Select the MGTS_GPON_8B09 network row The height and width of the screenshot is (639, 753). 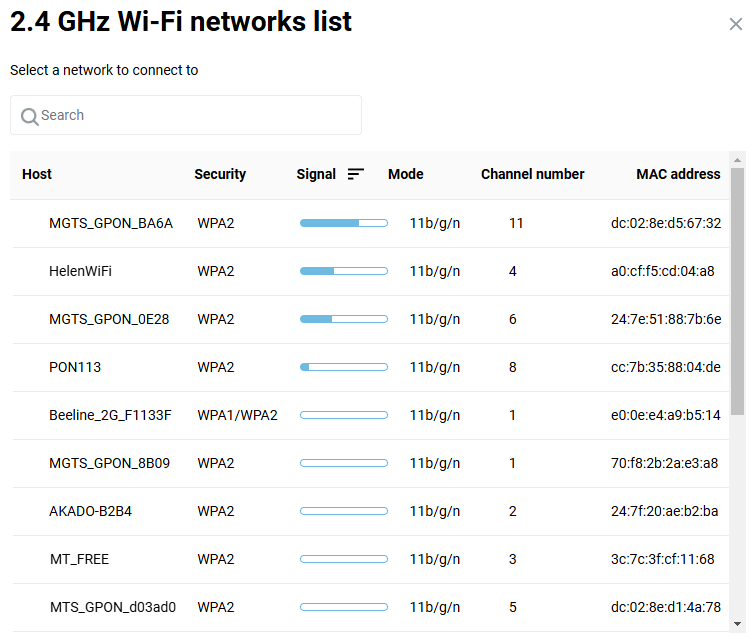click(109, 463)
